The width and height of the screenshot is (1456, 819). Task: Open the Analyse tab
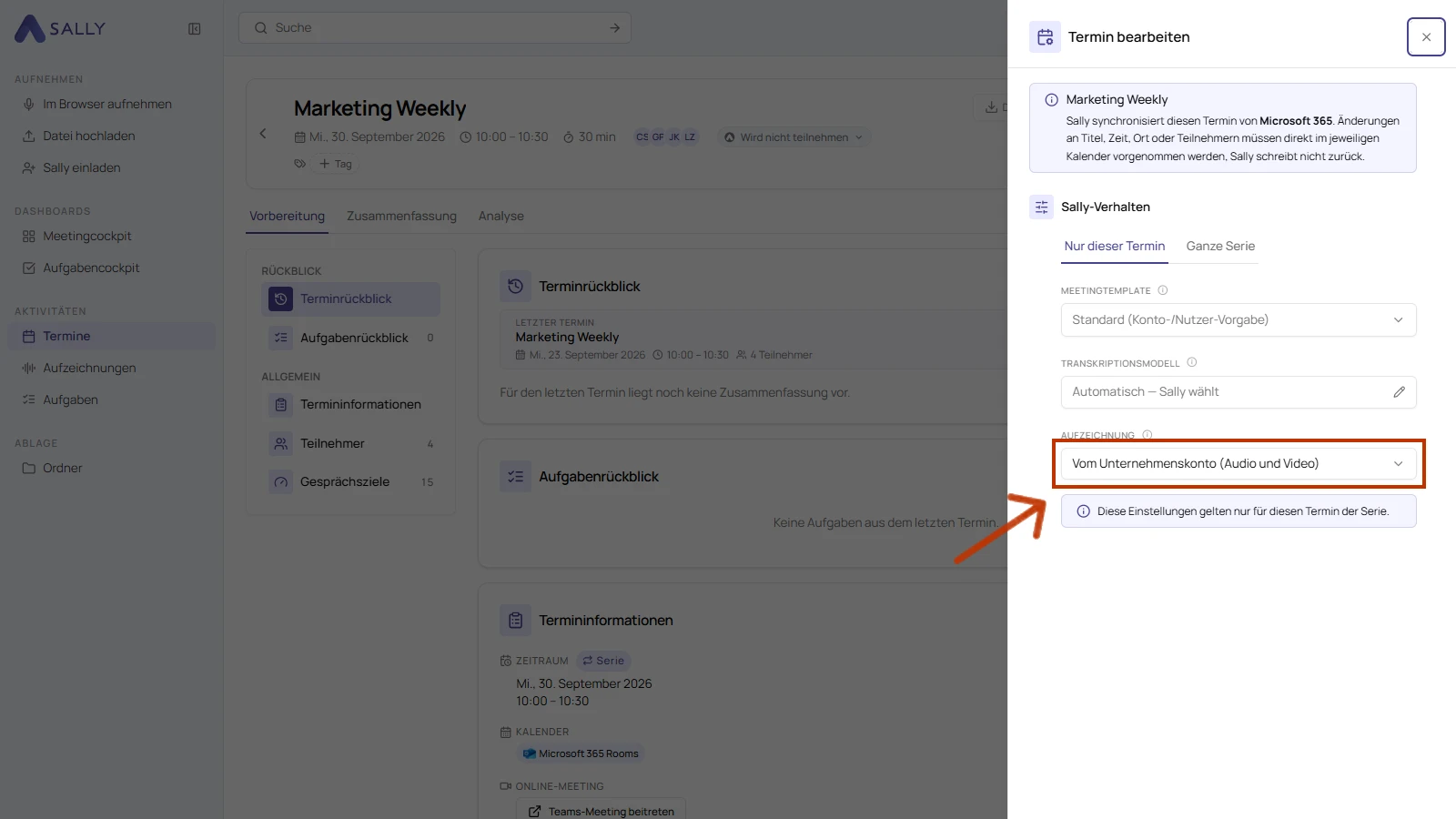click(501, 217)
